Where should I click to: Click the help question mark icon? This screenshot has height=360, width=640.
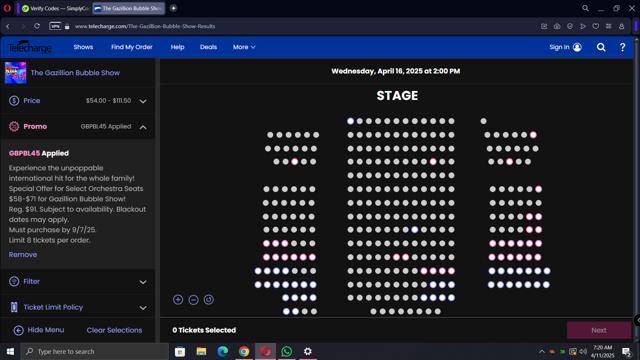coord(622,47)
